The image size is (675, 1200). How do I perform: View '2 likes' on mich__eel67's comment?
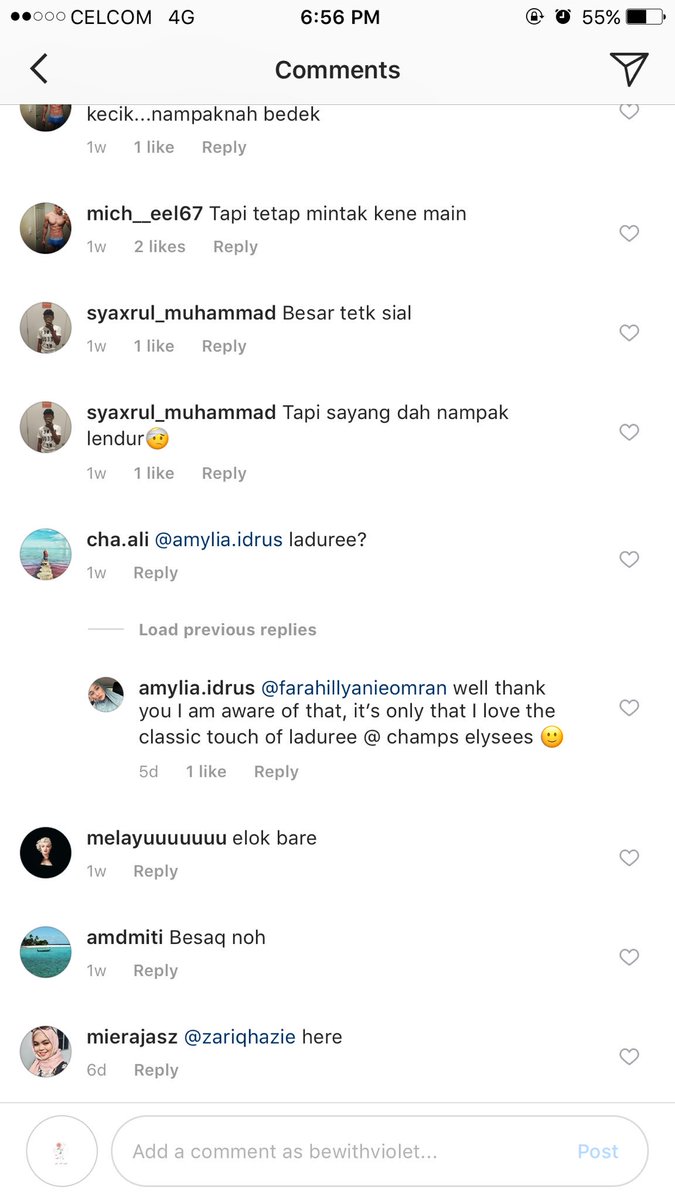(x=160, y=247)
